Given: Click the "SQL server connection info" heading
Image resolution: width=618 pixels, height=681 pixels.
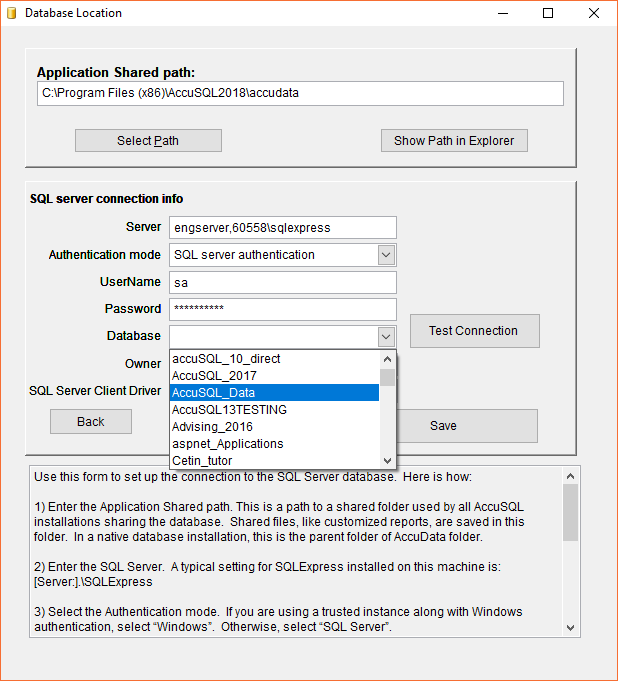Looking at the screenshot, I should tap(106, 199).
